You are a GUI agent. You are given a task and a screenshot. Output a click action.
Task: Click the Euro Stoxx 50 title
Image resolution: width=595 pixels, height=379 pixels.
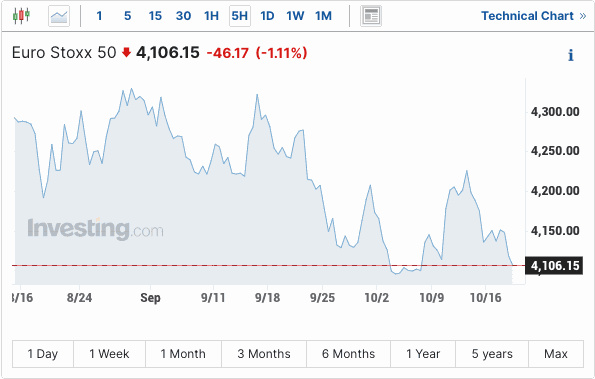coord(64,53)
